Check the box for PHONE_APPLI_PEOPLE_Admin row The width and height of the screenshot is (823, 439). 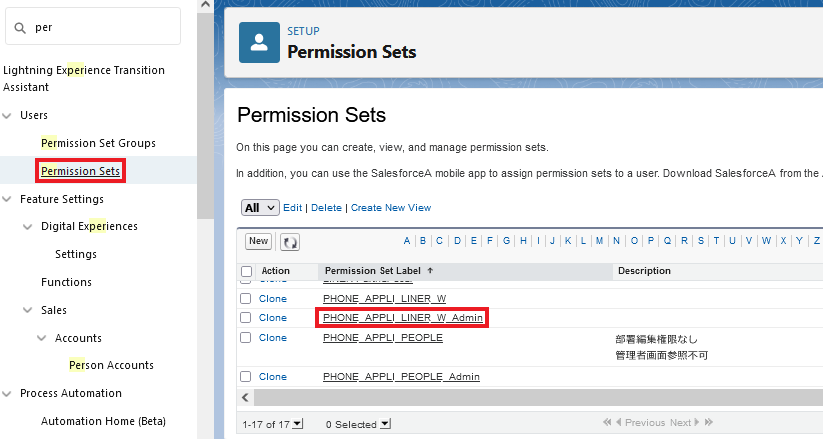click(245, 376)
